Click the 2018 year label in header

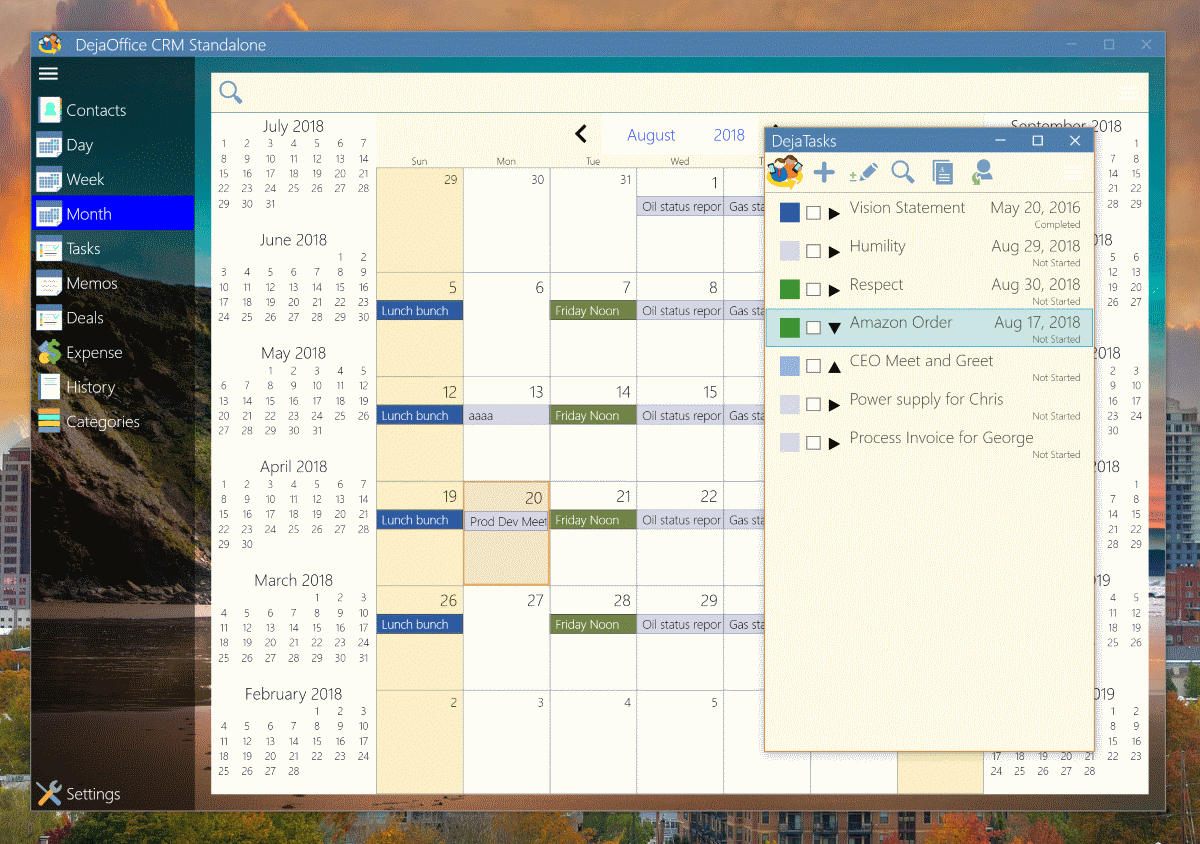click(729, 135)
